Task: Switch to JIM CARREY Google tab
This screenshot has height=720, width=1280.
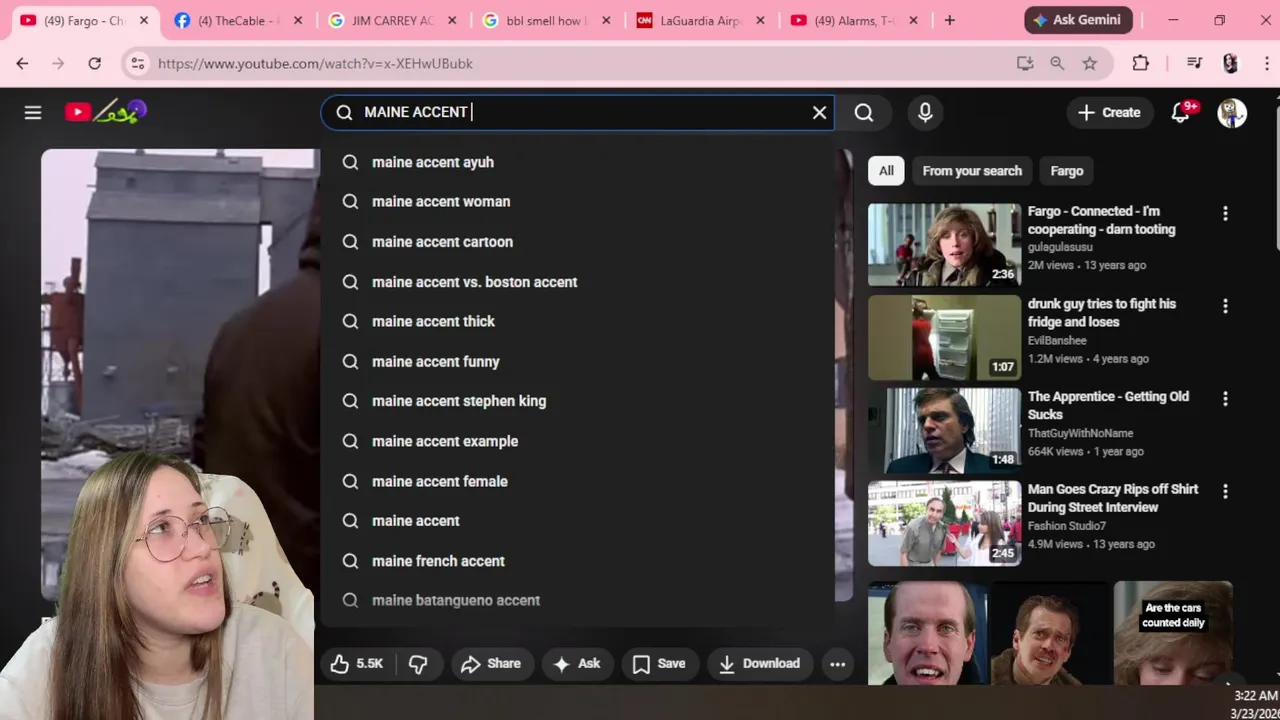Action: click(x=391, y=20)
